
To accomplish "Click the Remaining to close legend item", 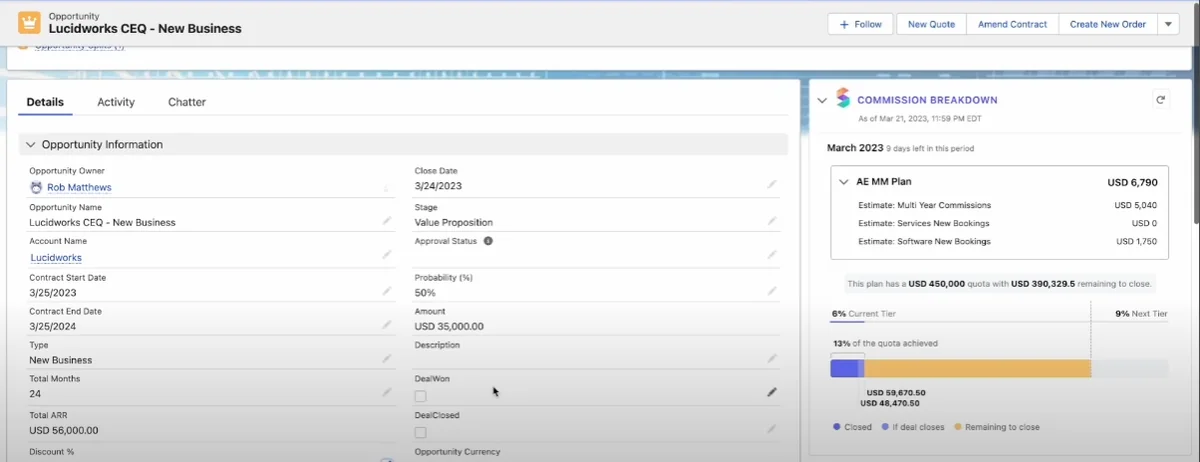I will tap(997, 427).
